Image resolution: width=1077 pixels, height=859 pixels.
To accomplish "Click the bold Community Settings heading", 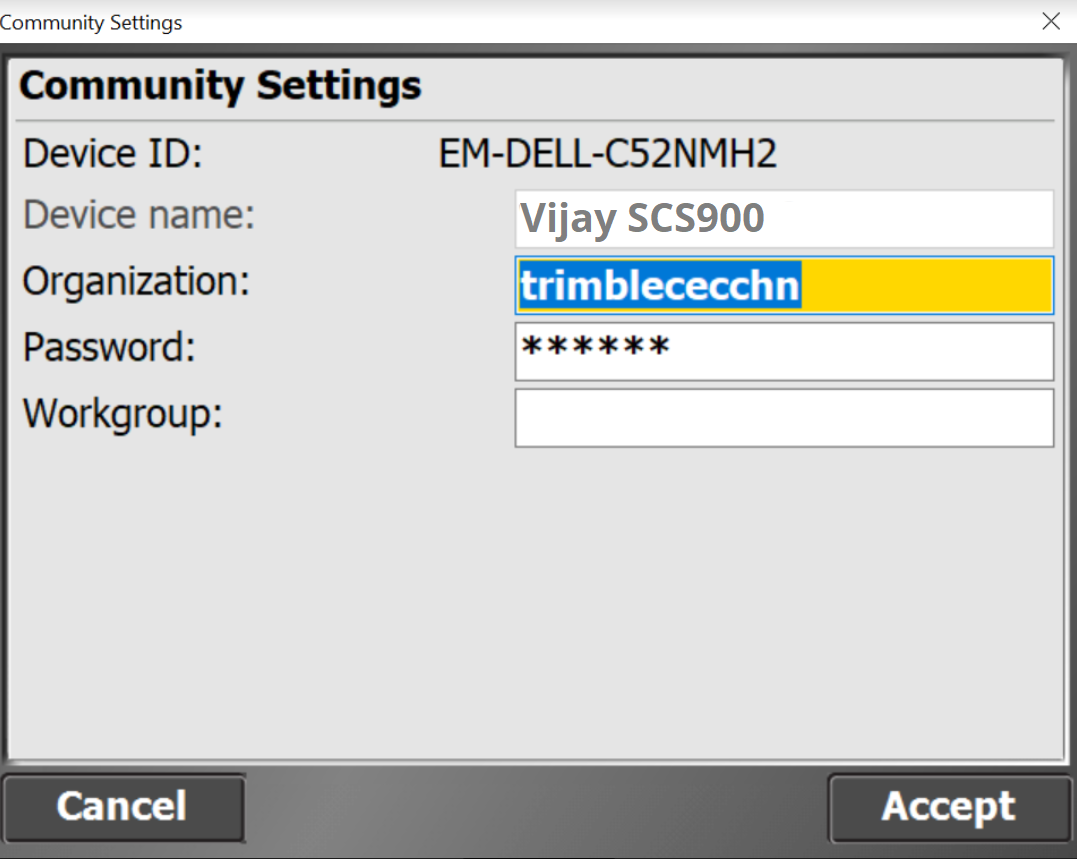I will 220,86.
